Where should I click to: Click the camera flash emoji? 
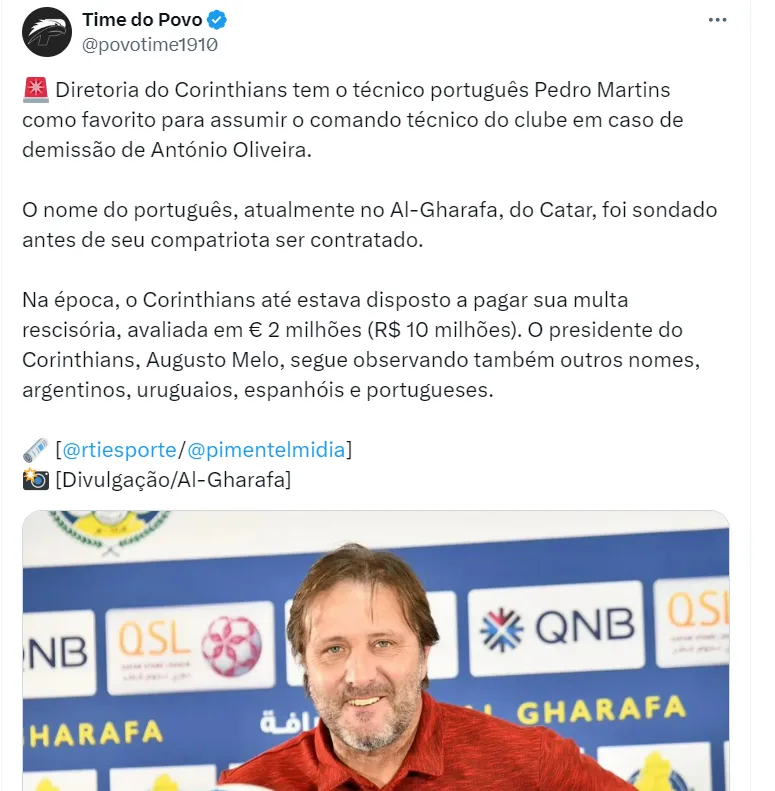[36, 480]
